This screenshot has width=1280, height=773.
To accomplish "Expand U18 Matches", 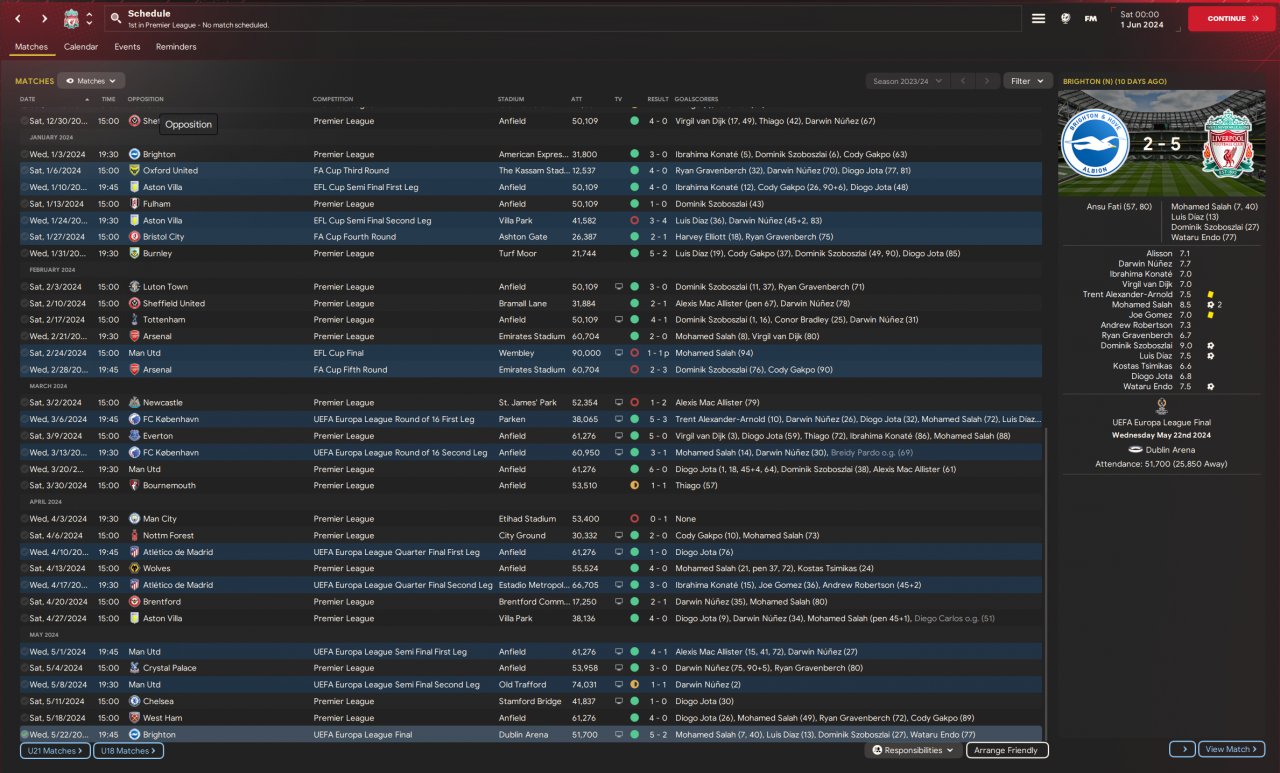I will point(129,750).
